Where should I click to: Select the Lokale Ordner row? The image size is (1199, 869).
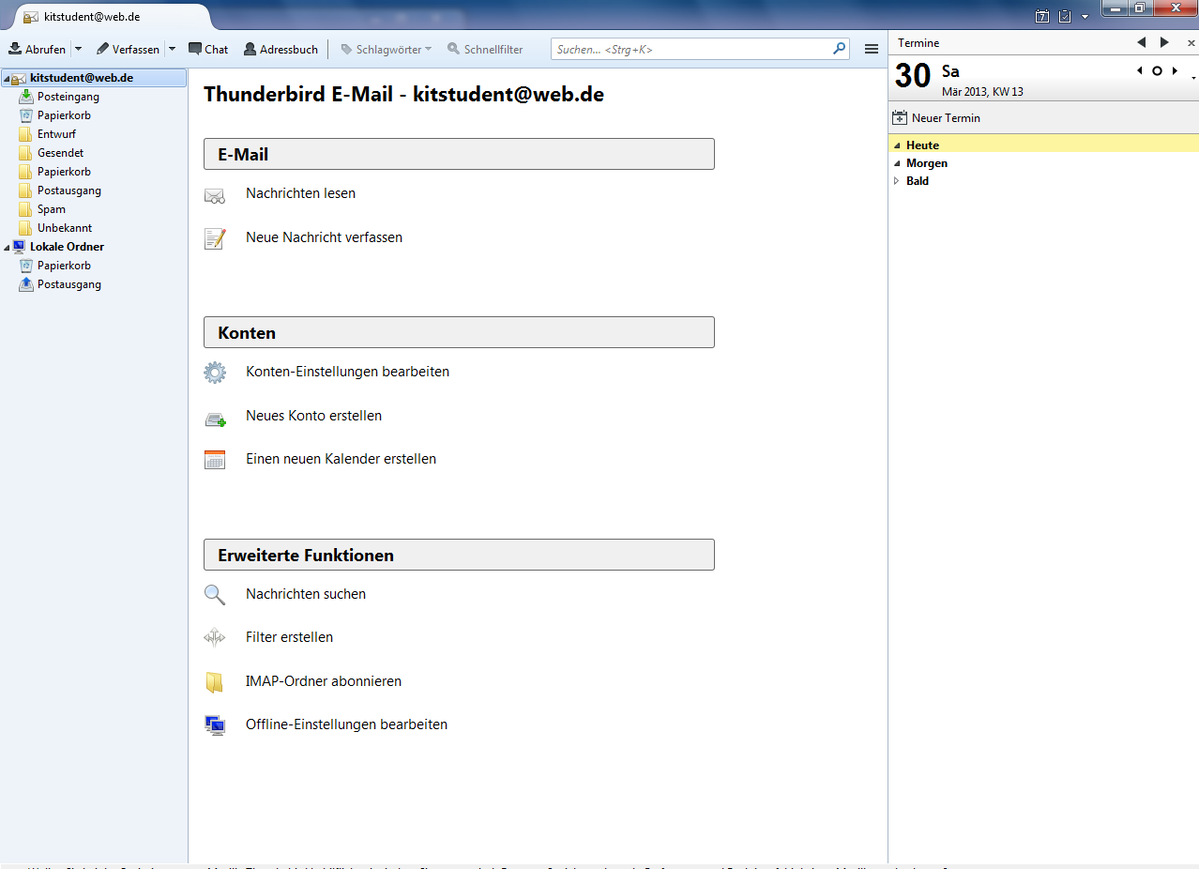(x=67, y=246)
